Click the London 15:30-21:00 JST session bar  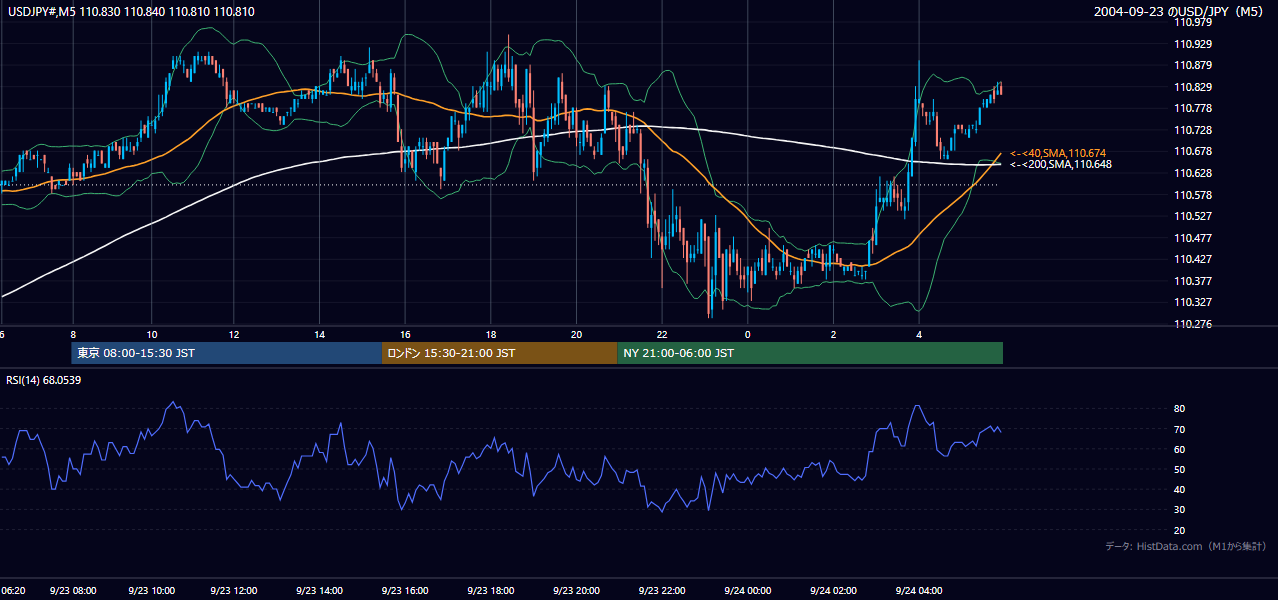point(499,353)
